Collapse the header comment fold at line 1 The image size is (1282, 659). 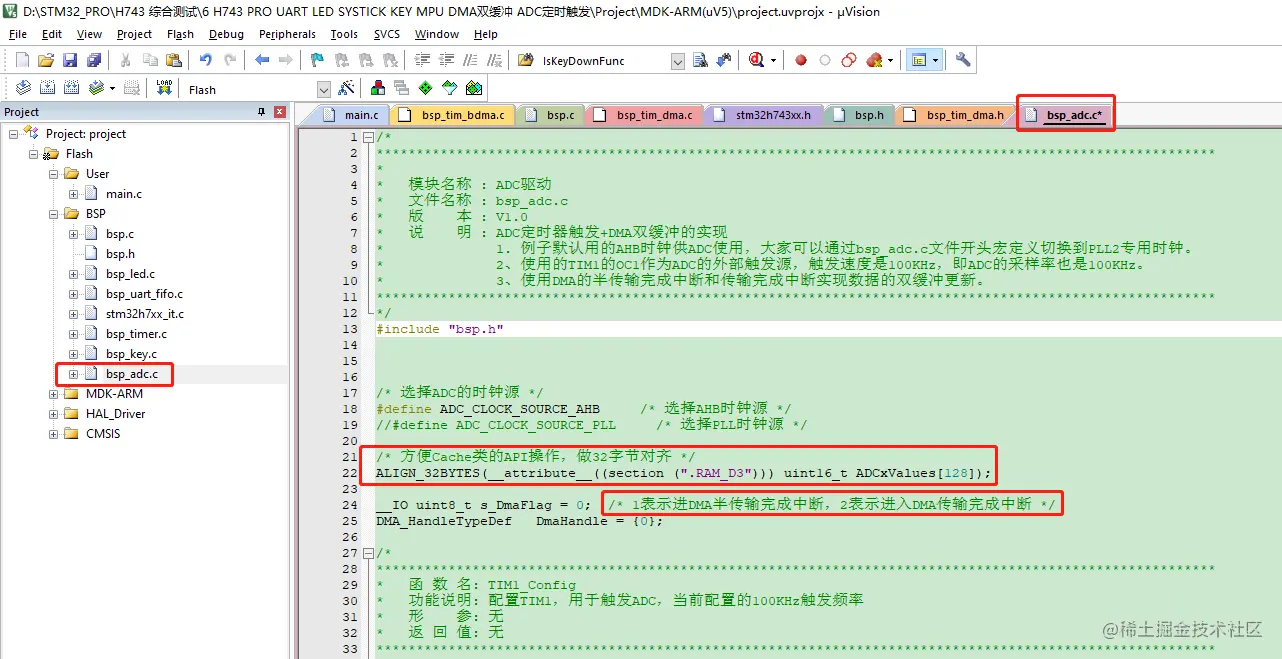tap(368, 137)
